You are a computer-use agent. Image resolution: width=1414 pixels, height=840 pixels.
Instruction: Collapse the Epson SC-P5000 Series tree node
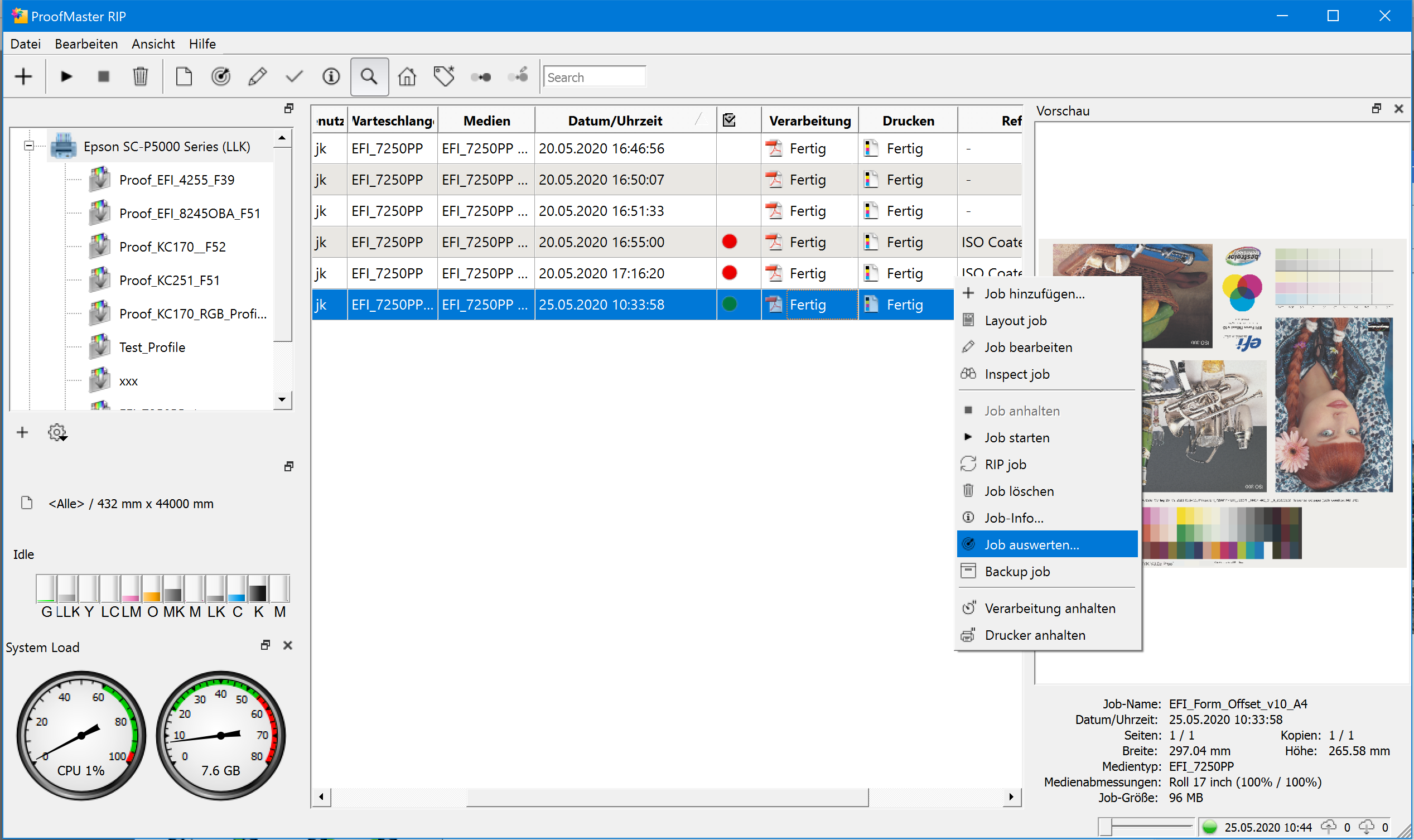point(28,146)
